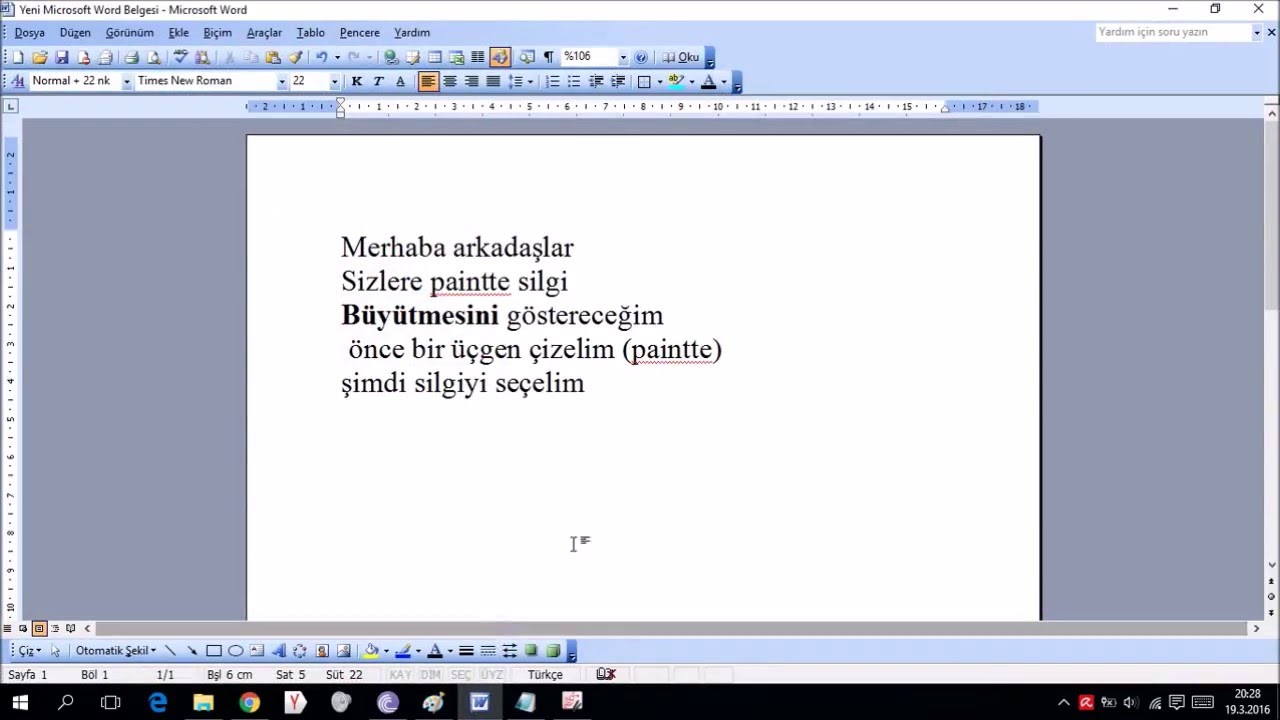Toggle the Select Objects pointer
The height and width of the screenshot is (720, 1280).
pyautogui.click(x=55, y=651)
